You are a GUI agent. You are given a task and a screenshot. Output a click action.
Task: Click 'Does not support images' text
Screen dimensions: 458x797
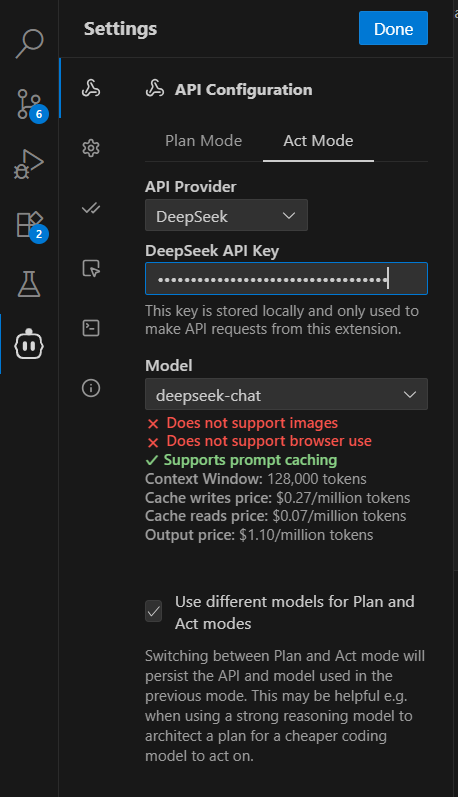coord(252,423)
